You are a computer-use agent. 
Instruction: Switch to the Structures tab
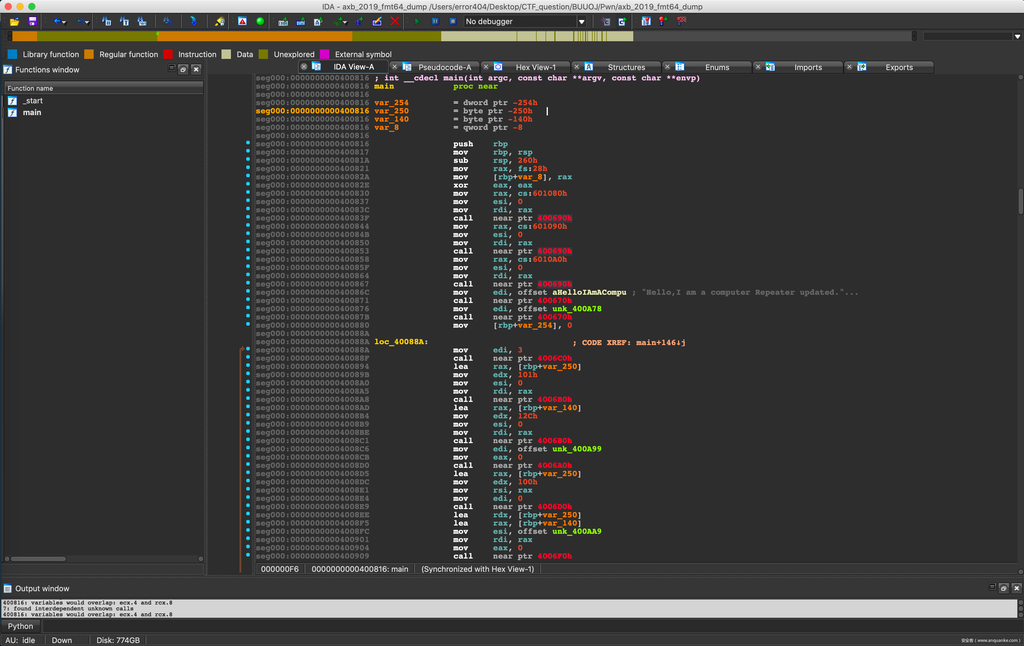(626, 67)
